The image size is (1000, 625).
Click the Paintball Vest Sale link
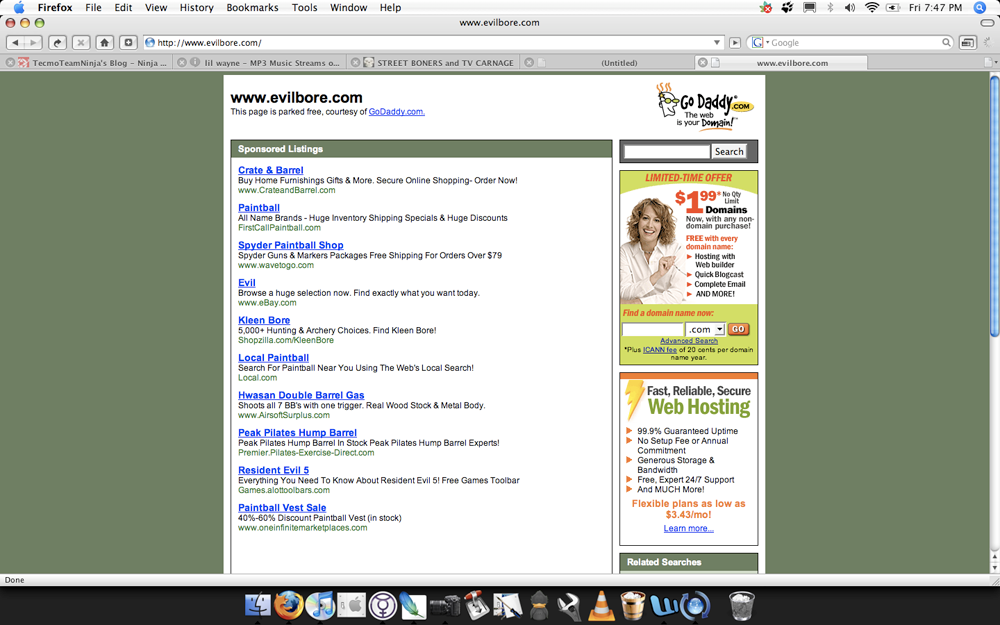click(x=282, y=508)
